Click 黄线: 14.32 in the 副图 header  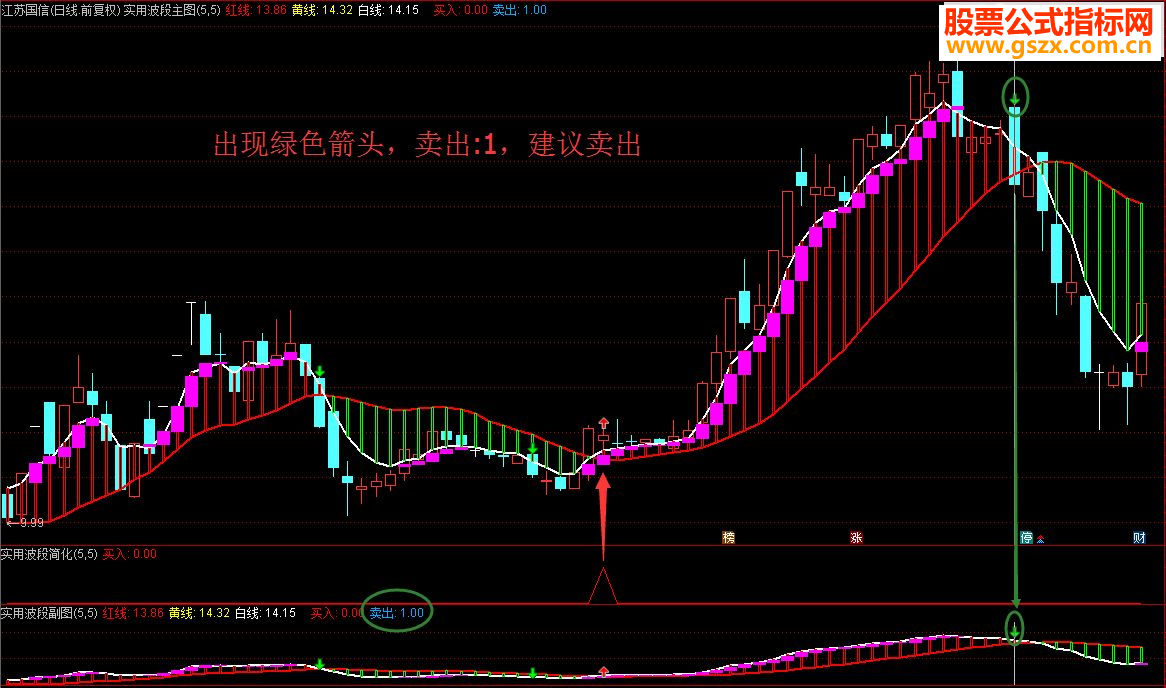click(x=199, y=613)
